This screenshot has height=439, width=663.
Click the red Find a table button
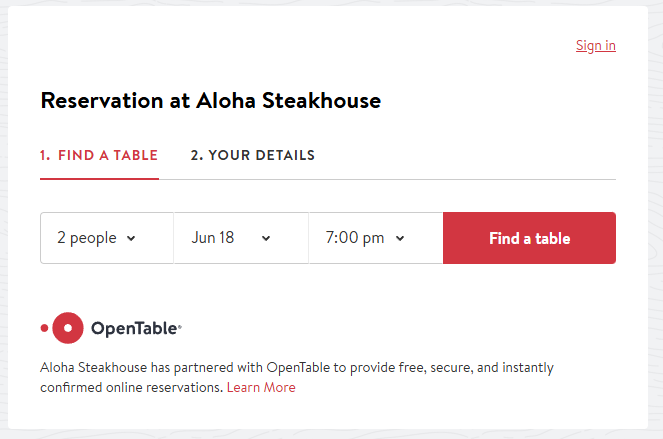click(529, 238)
